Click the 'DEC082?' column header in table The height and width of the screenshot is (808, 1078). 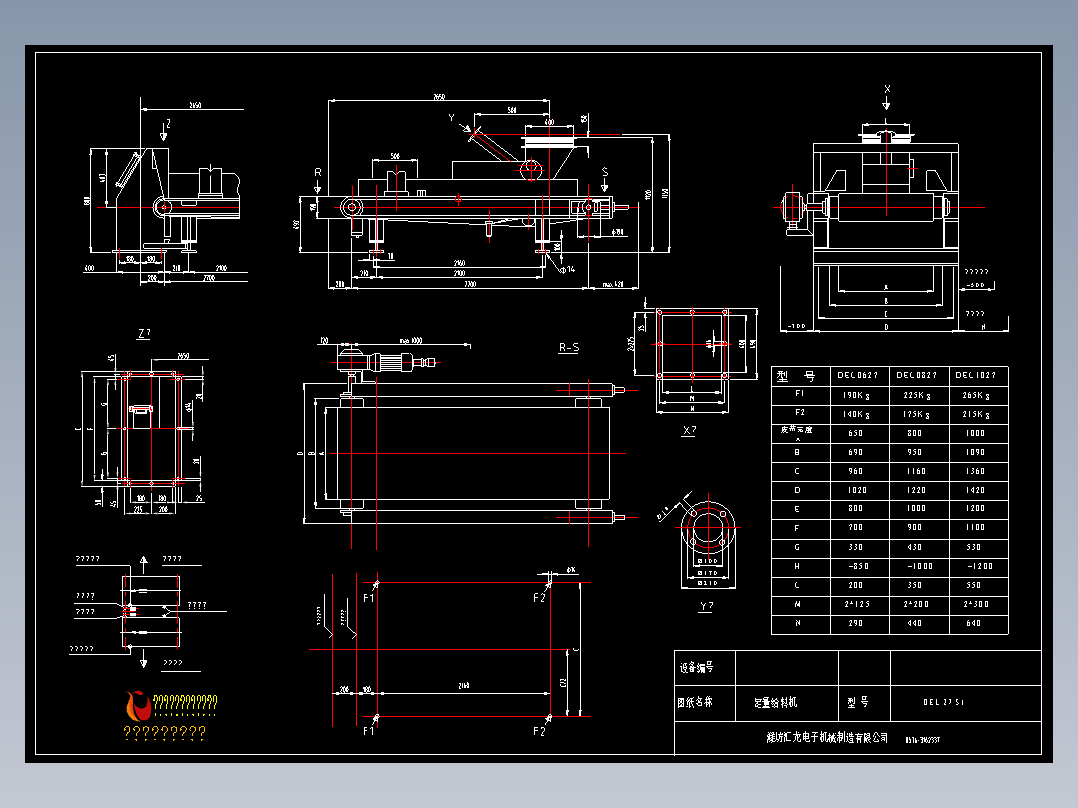coord(916,375)
